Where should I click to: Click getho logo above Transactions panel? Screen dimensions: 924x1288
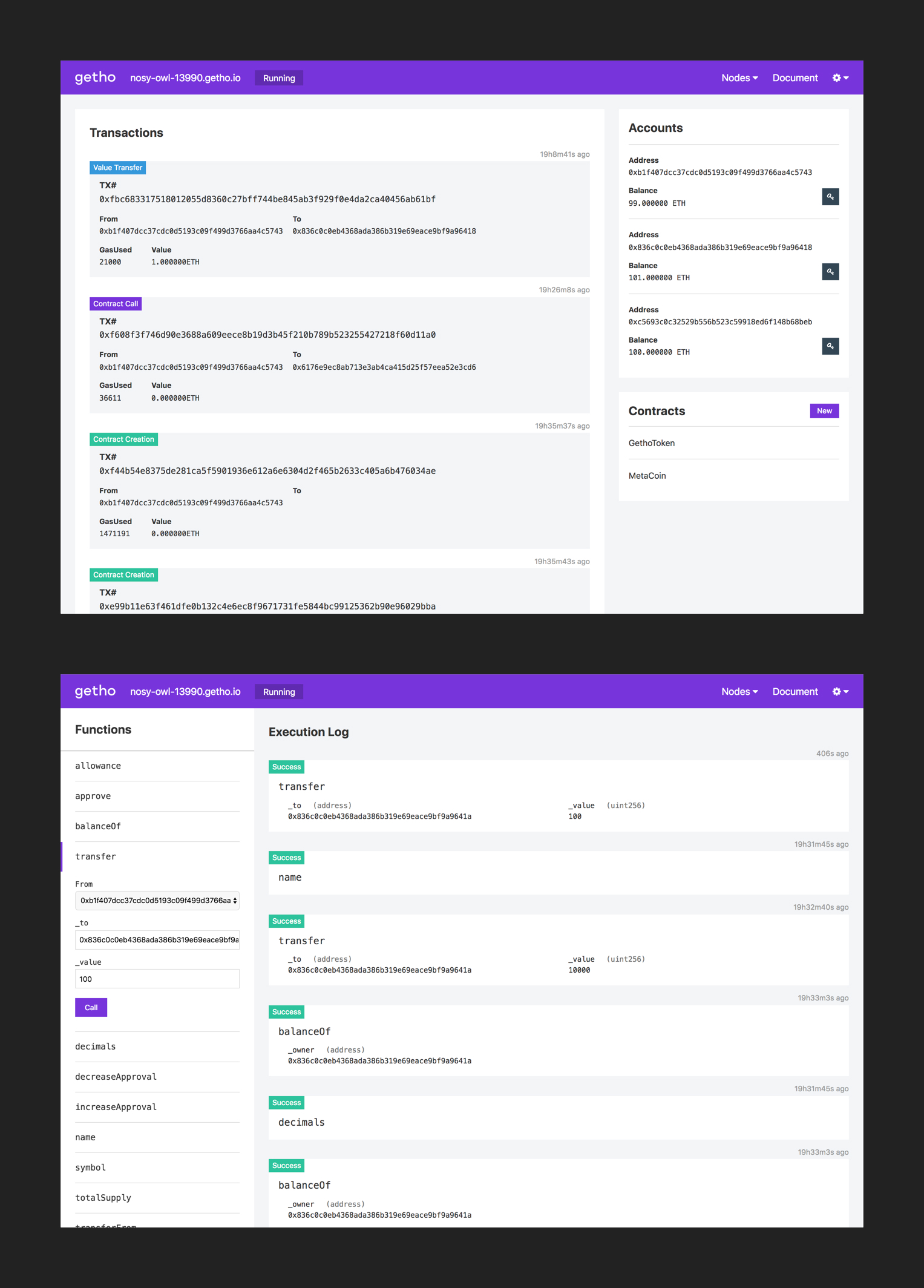pos(95,77)
